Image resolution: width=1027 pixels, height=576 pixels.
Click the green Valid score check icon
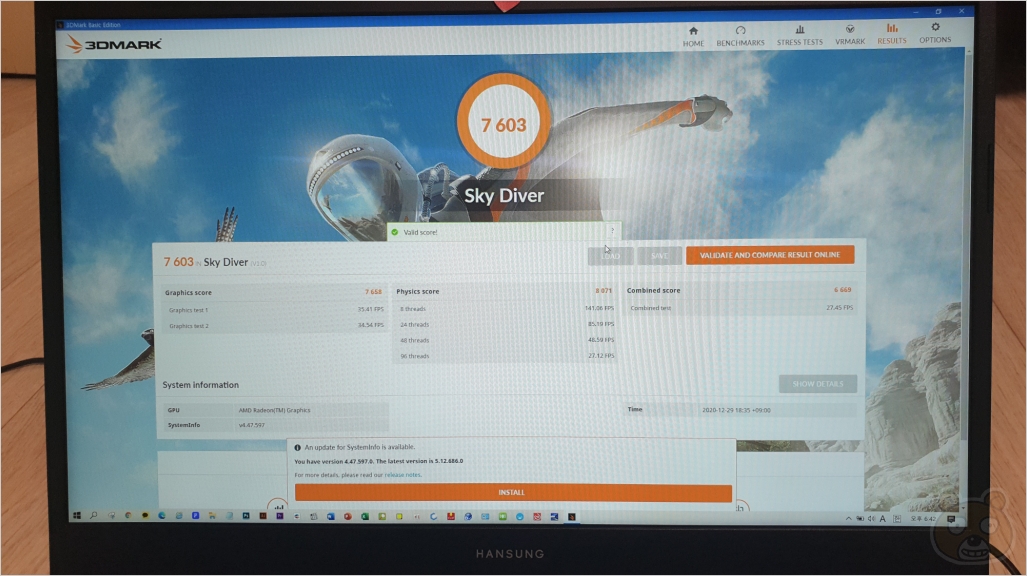point(394,232)
